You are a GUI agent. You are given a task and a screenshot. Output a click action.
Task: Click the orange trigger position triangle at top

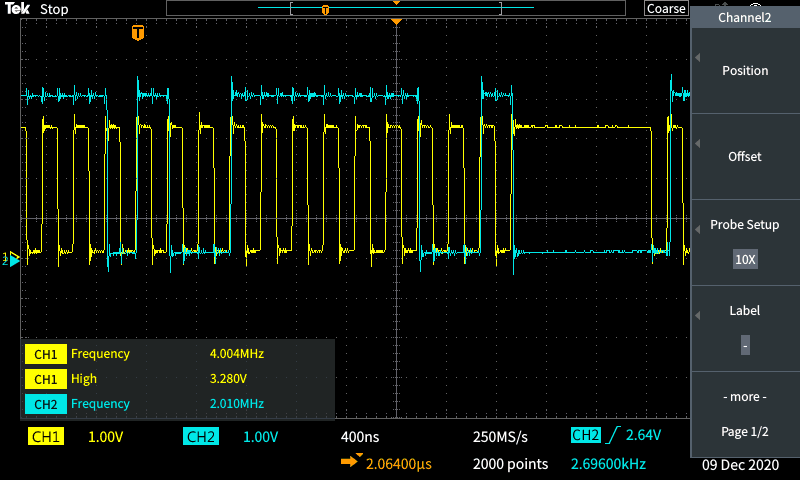pyautogui.click(x=397, y=21)
